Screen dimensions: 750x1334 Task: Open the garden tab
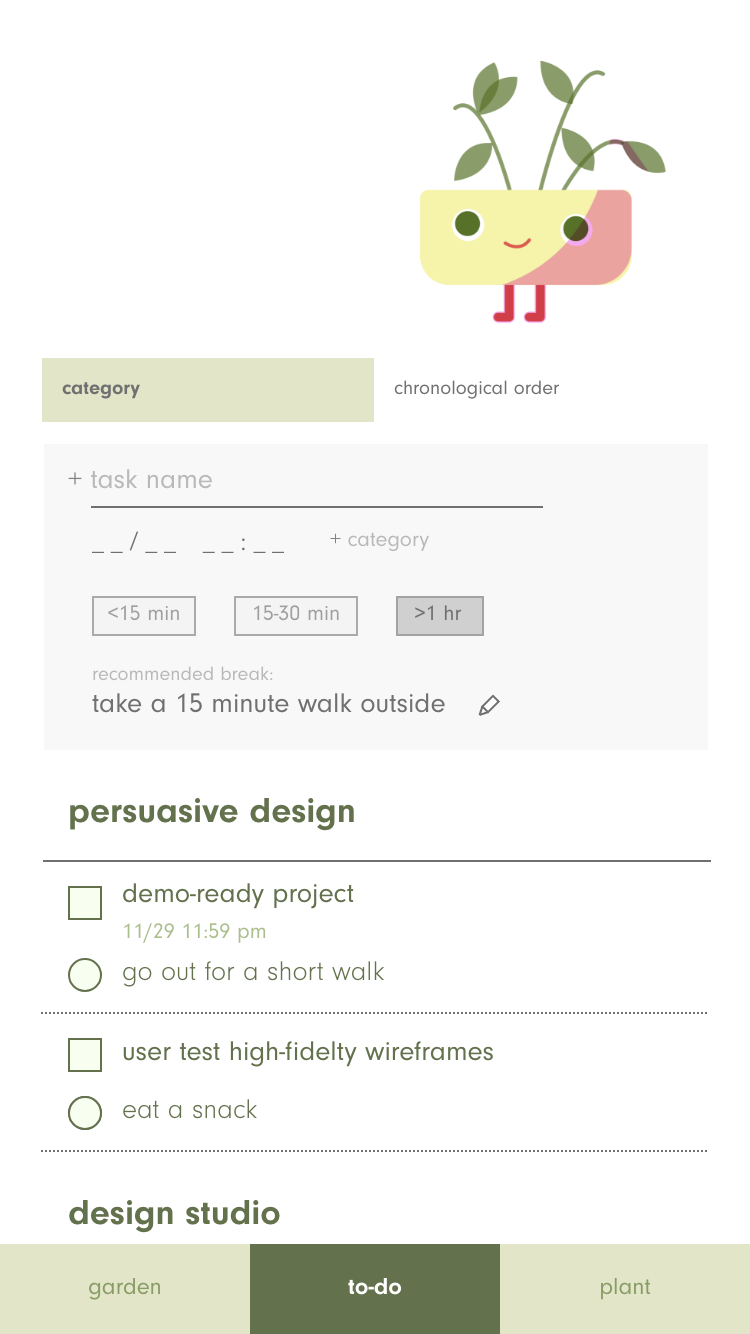(125, 1288)
